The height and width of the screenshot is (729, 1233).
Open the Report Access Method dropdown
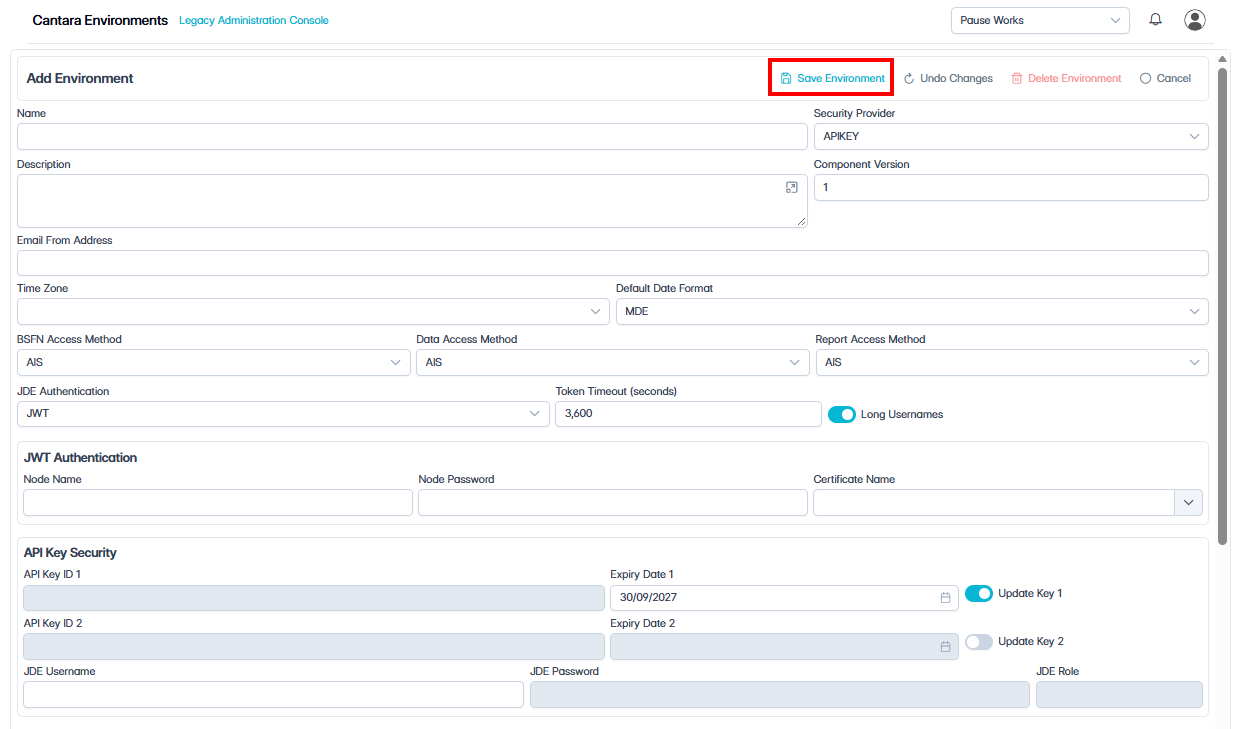click(1012, 363)
